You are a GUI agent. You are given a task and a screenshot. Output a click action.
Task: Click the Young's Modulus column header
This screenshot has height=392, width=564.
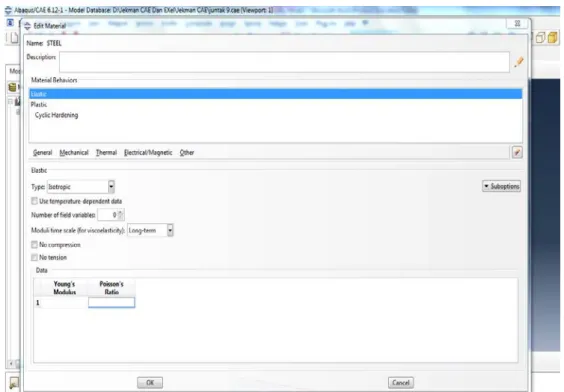click(65, 288)
